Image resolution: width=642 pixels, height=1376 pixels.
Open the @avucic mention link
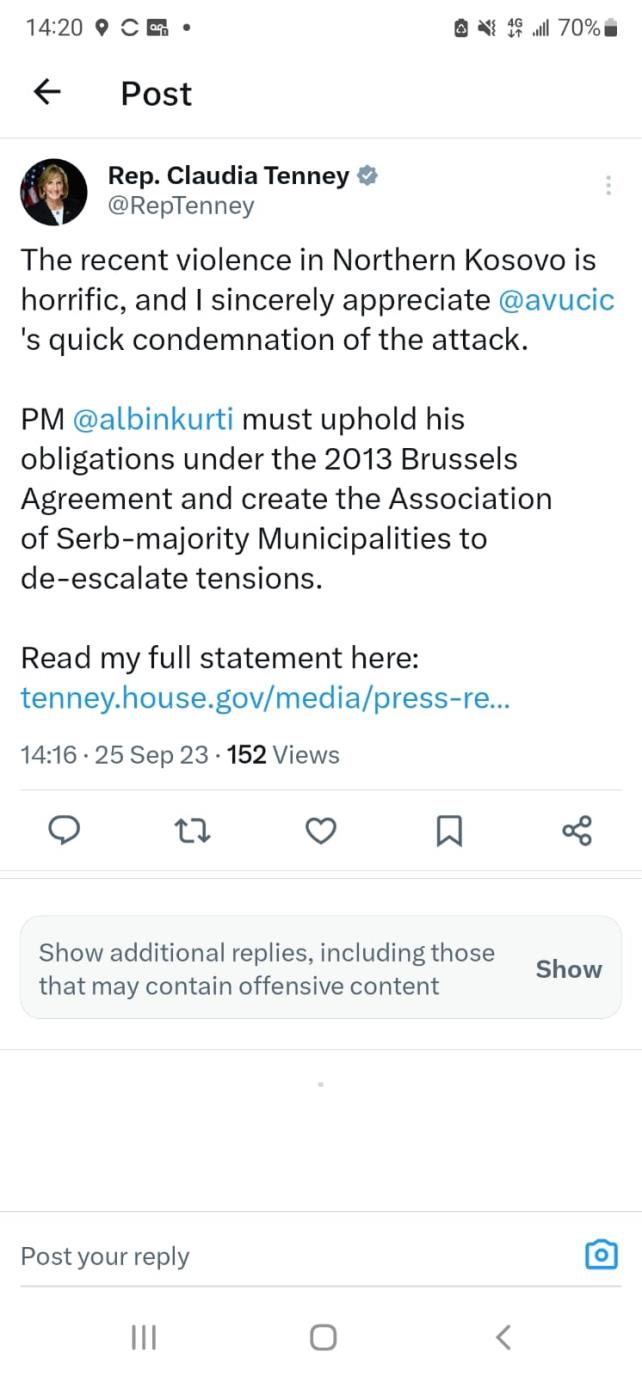click(555, 300)
